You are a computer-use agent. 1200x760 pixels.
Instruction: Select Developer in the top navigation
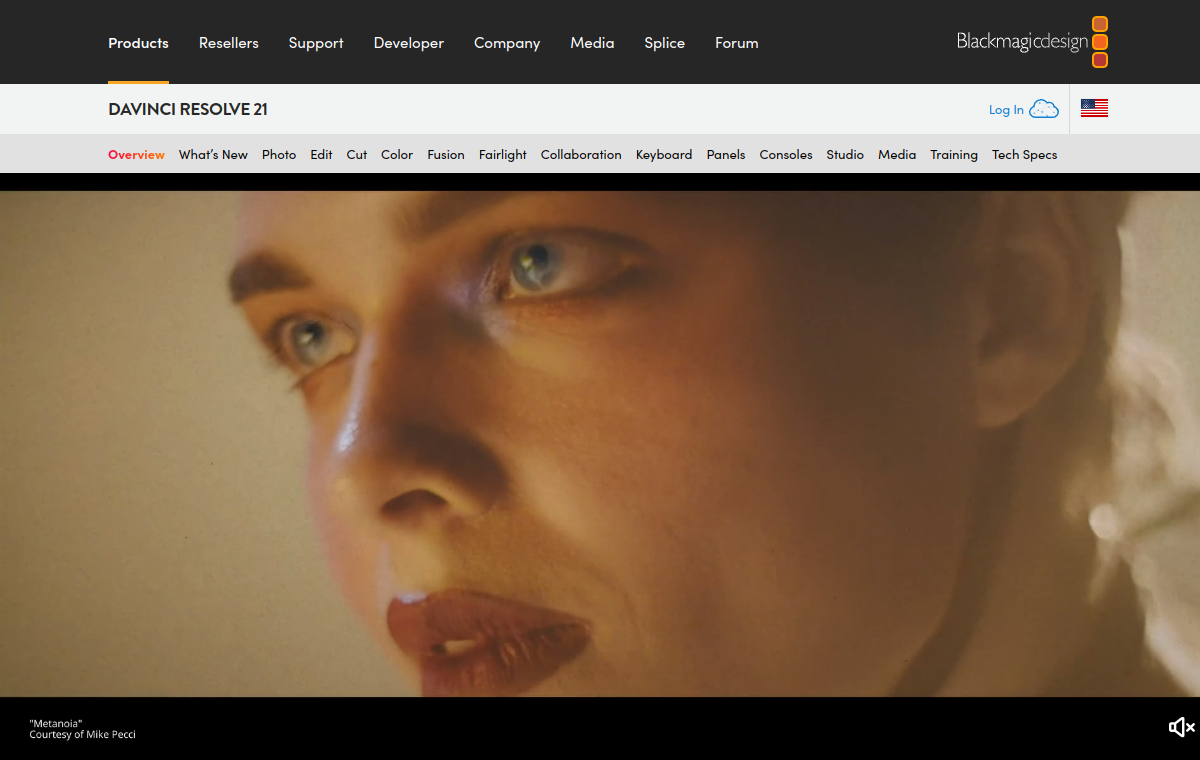tap(409, 43)
